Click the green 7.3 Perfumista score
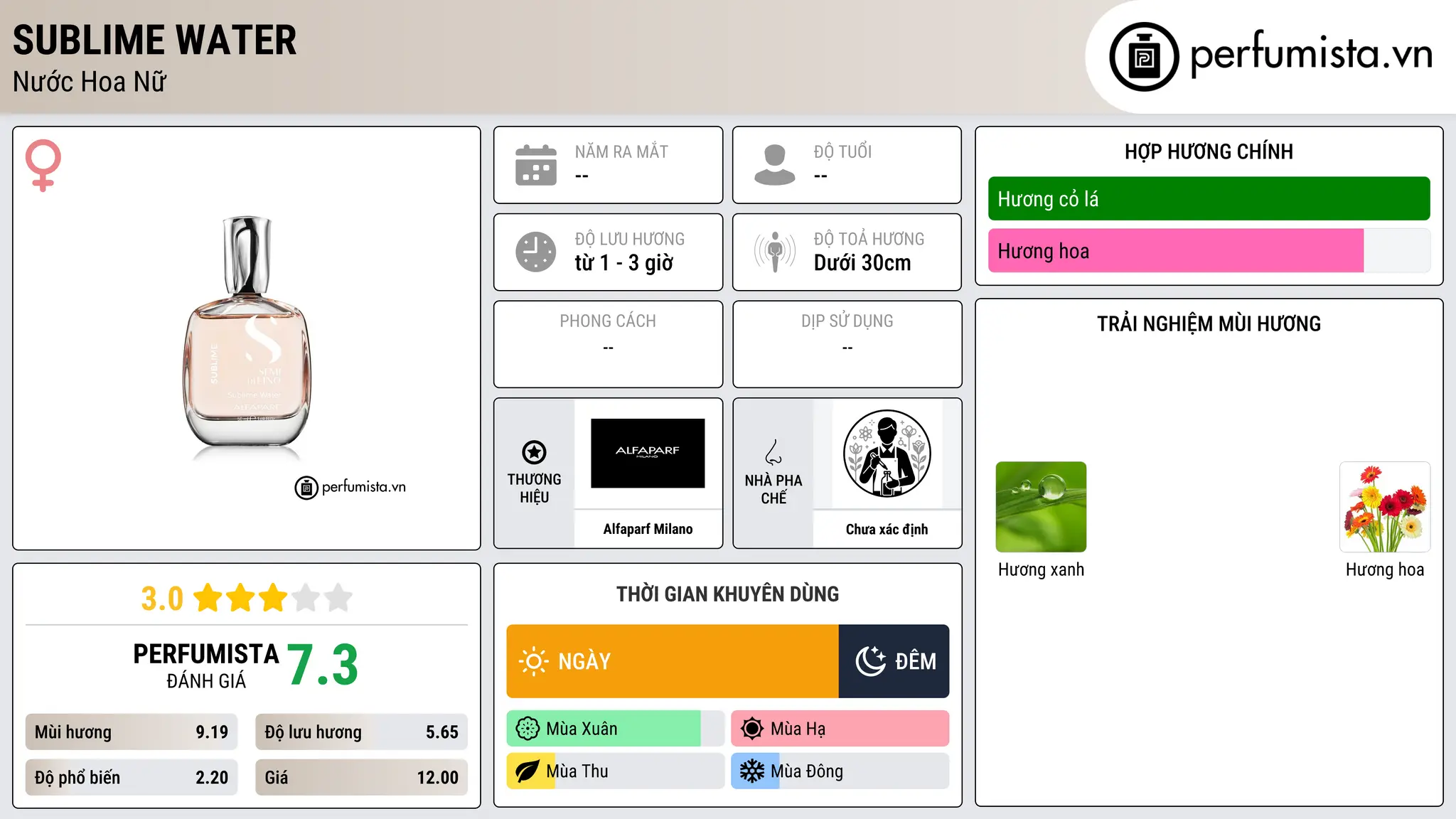The width and height of the screenshot is (1456, 819). tap(323, 665)
